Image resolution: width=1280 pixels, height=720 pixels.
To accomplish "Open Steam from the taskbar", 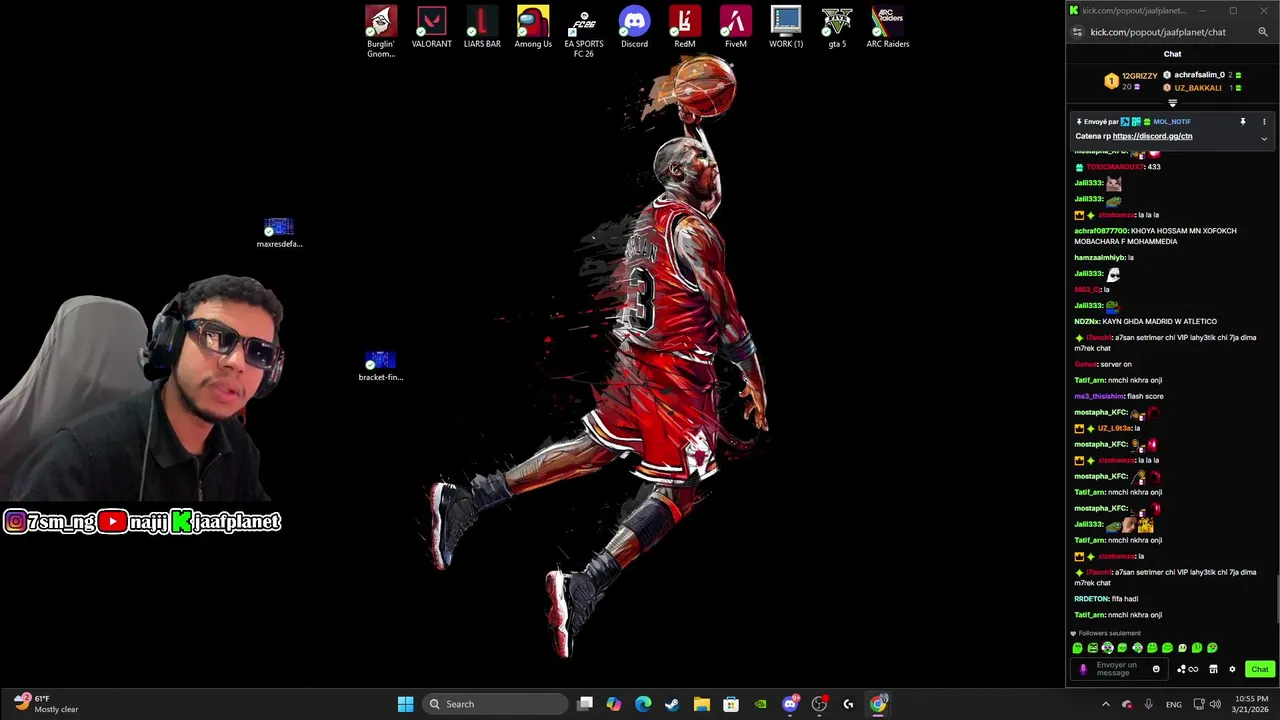I will coord(672,704).
